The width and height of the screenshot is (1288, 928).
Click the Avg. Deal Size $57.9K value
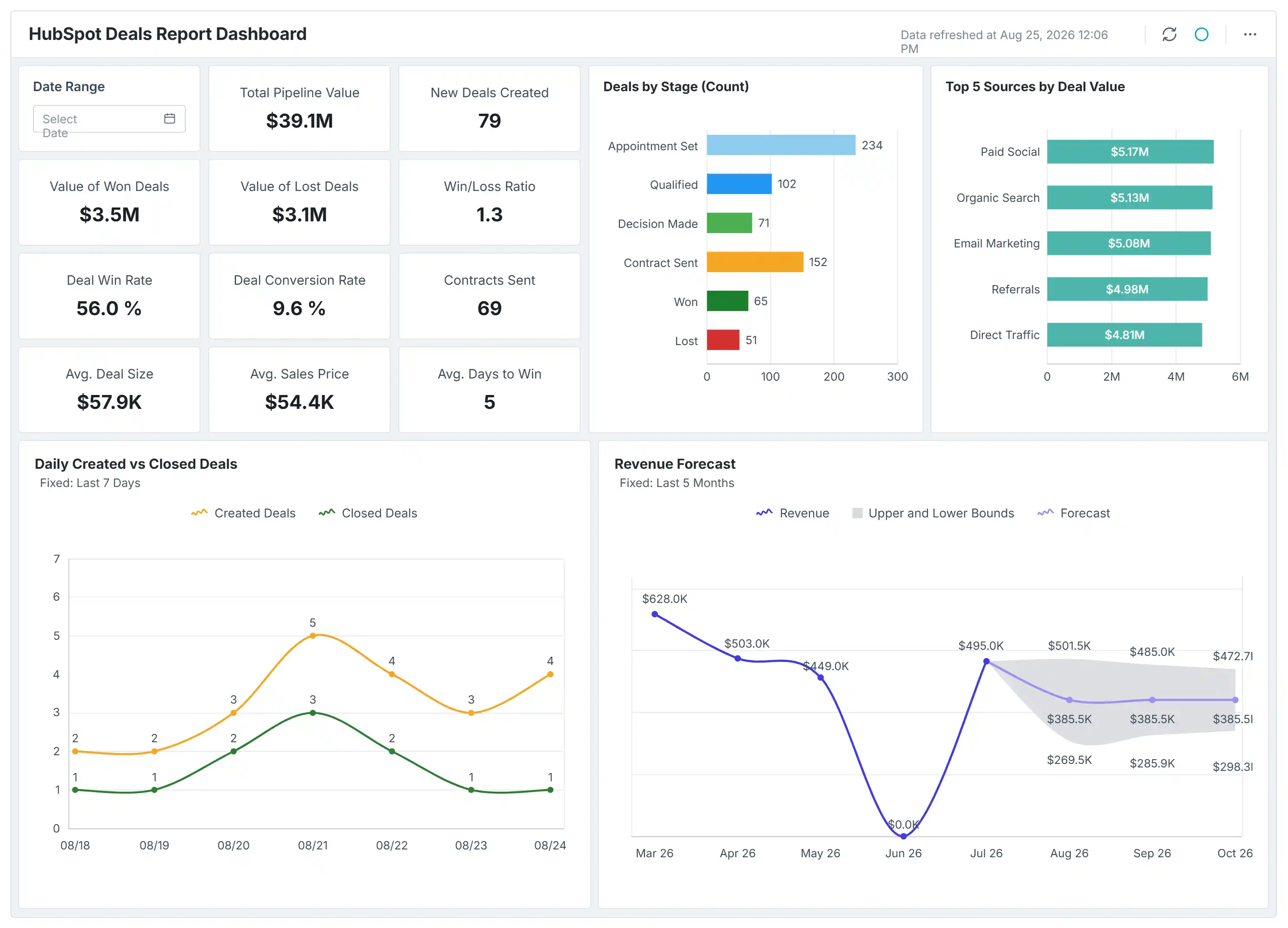[109, 402]
